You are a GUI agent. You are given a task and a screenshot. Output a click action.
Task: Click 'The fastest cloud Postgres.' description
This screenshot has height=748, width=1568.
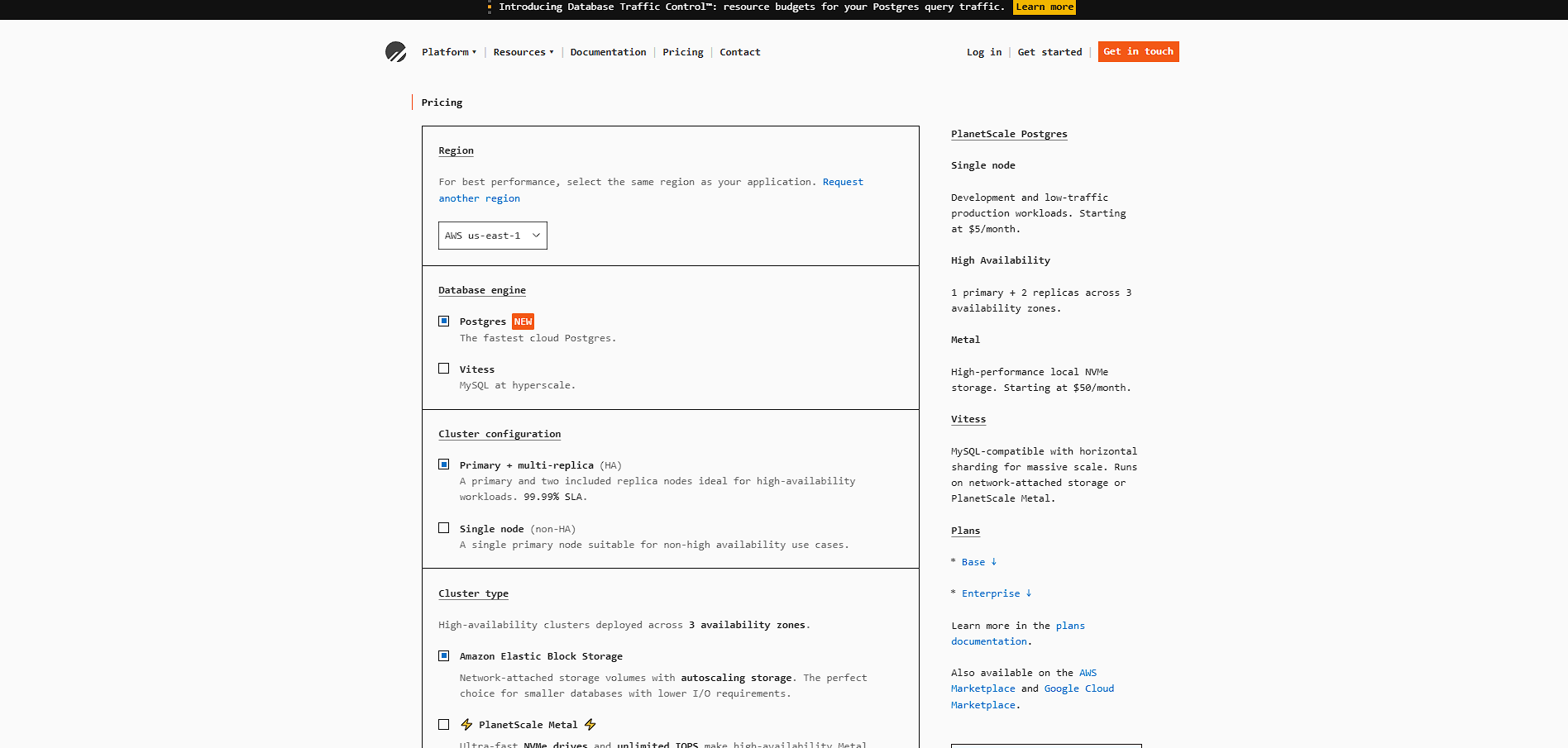click(x=538, y=338)
